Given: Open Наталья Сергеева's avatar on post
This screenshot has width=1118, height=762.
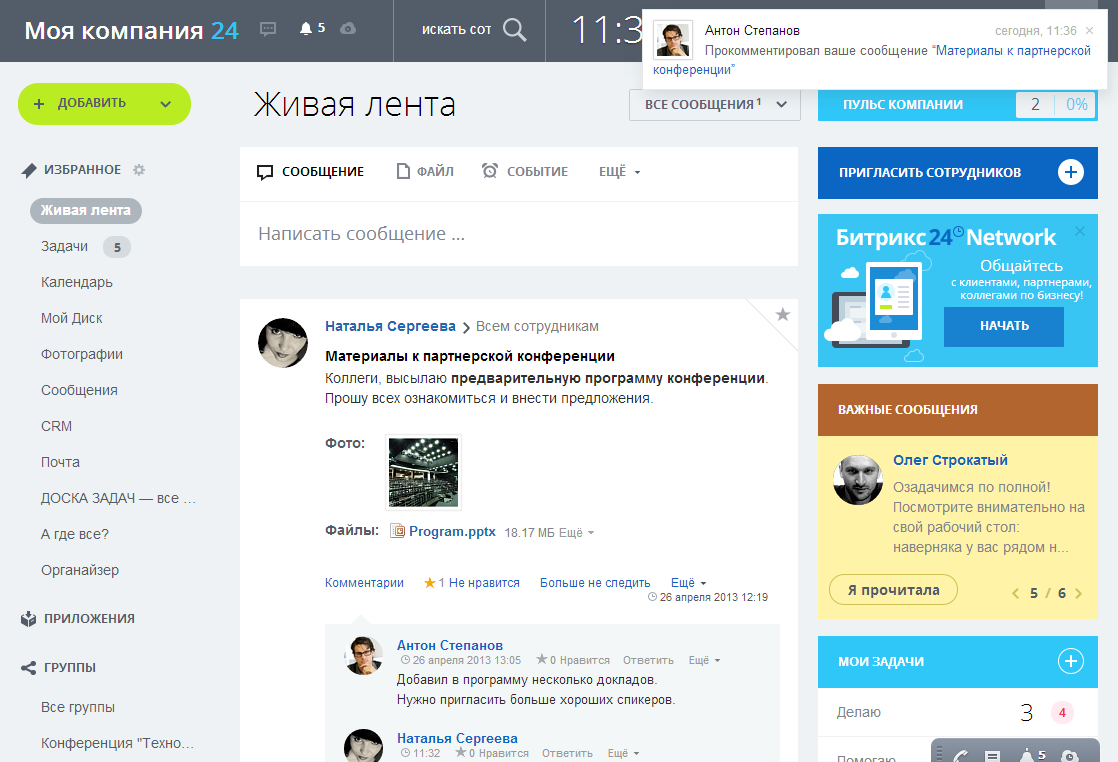Looking at the screenshot, I should tap(283, 343).
